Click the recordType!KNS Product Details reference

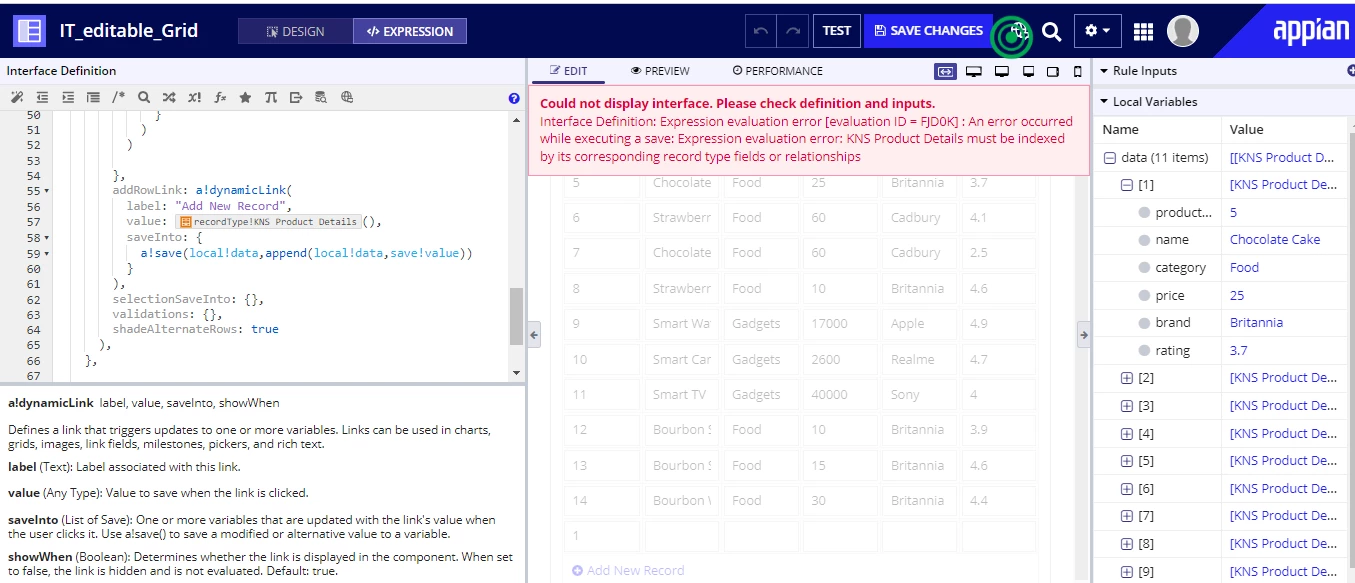[x=268, y=222]
